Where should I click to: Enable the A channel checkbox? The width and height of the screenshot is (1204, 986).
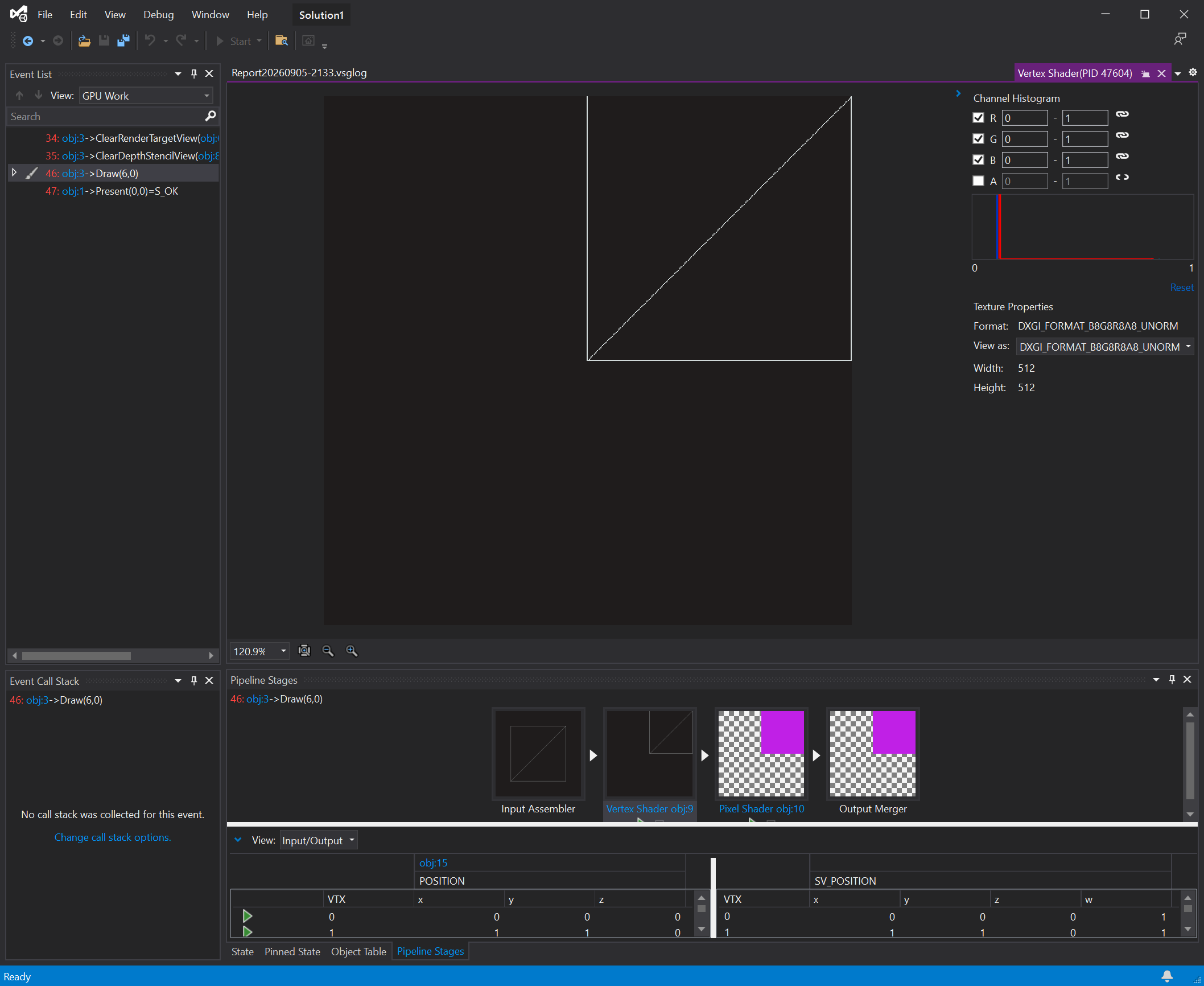pyautogui.click(x=979, y=181)
